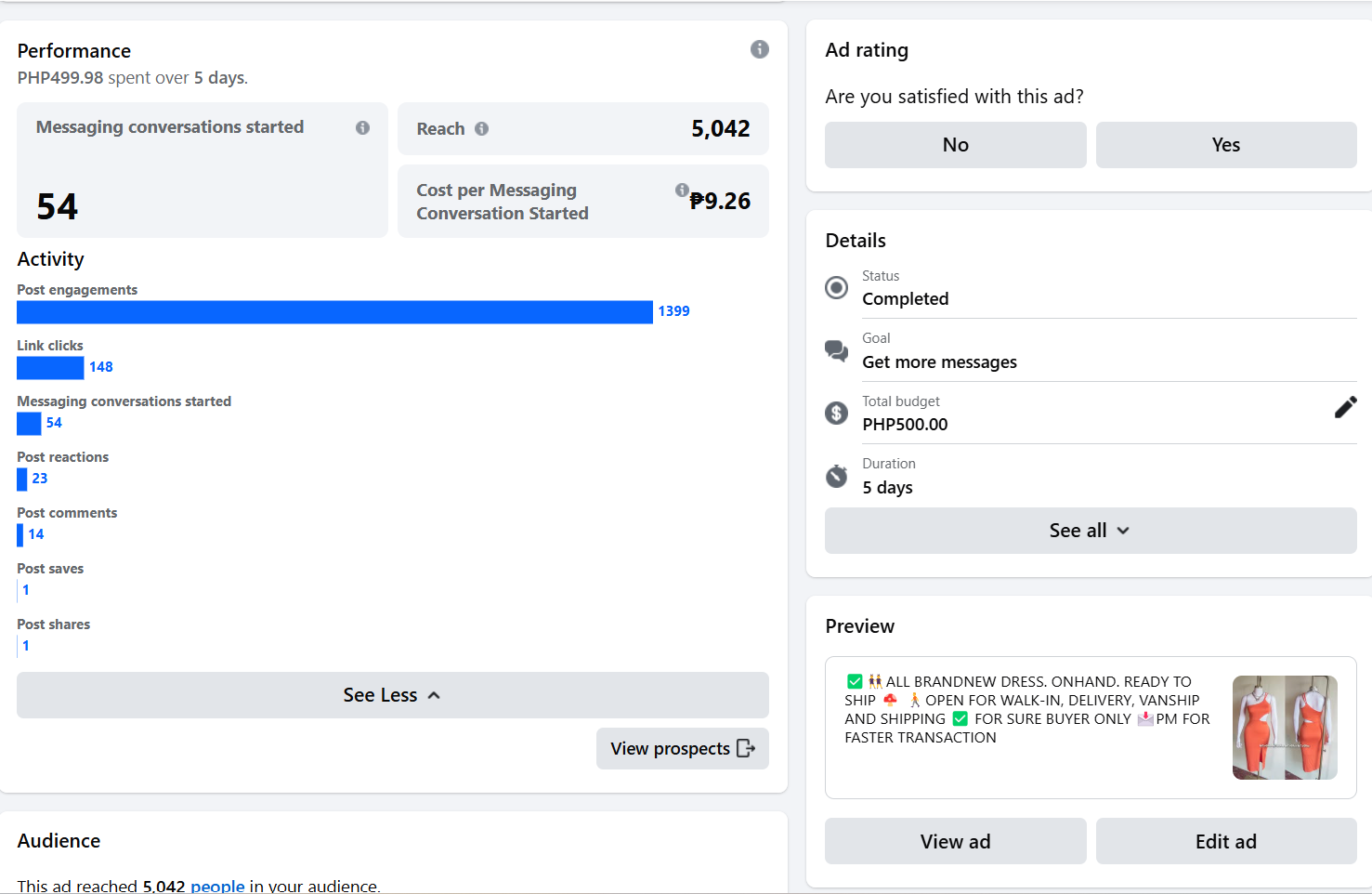Click info icon beside Messaging conversations started
This screenshot has height=894, width=1372.
(362, 127)
